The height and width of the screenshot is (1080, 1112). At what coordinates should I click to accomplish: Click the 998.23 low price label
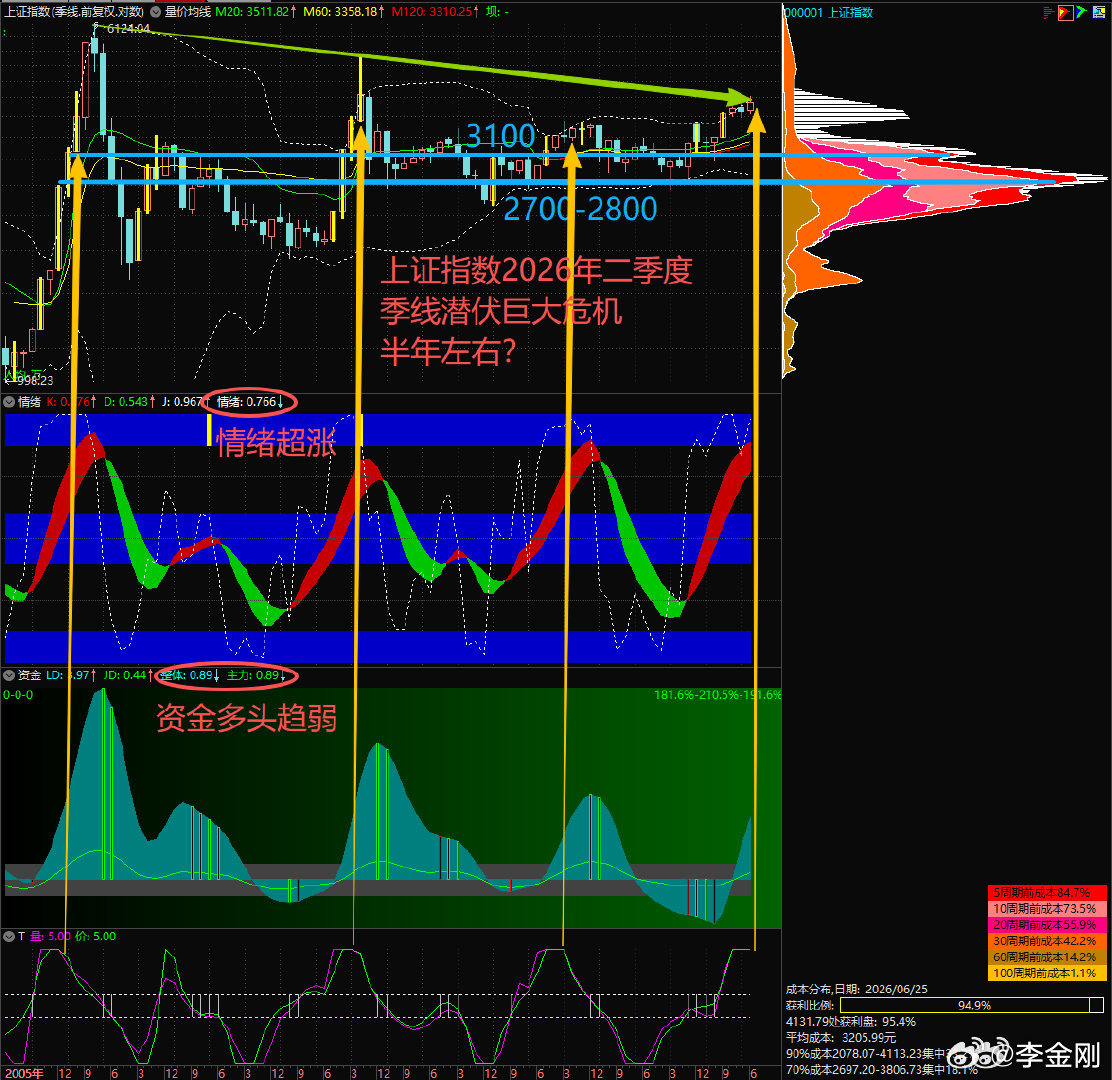pyautogui.click(x=33, y=380)
